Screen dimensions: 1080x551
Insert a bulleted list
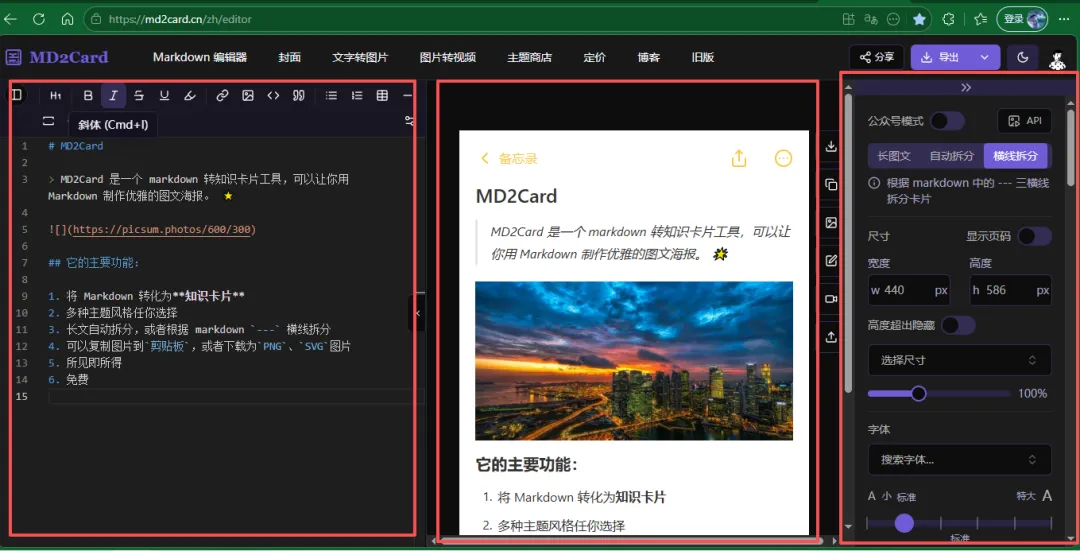pyautogui.click(x=331, y=96)
